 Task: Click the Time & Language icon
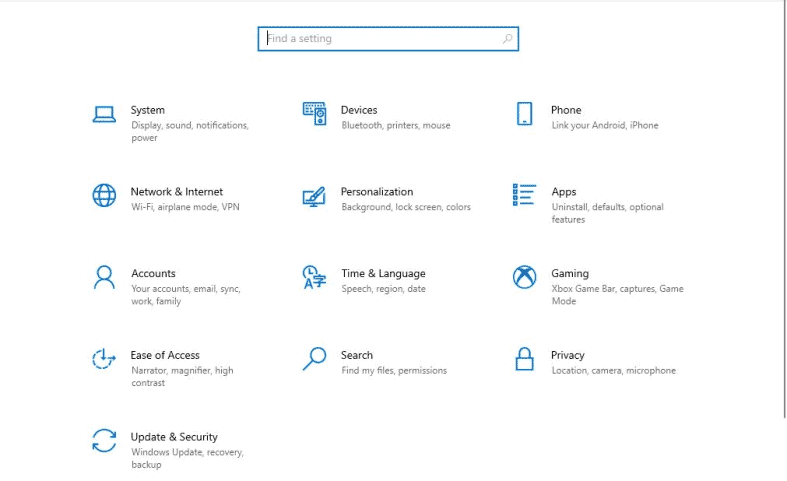[314, 277]
